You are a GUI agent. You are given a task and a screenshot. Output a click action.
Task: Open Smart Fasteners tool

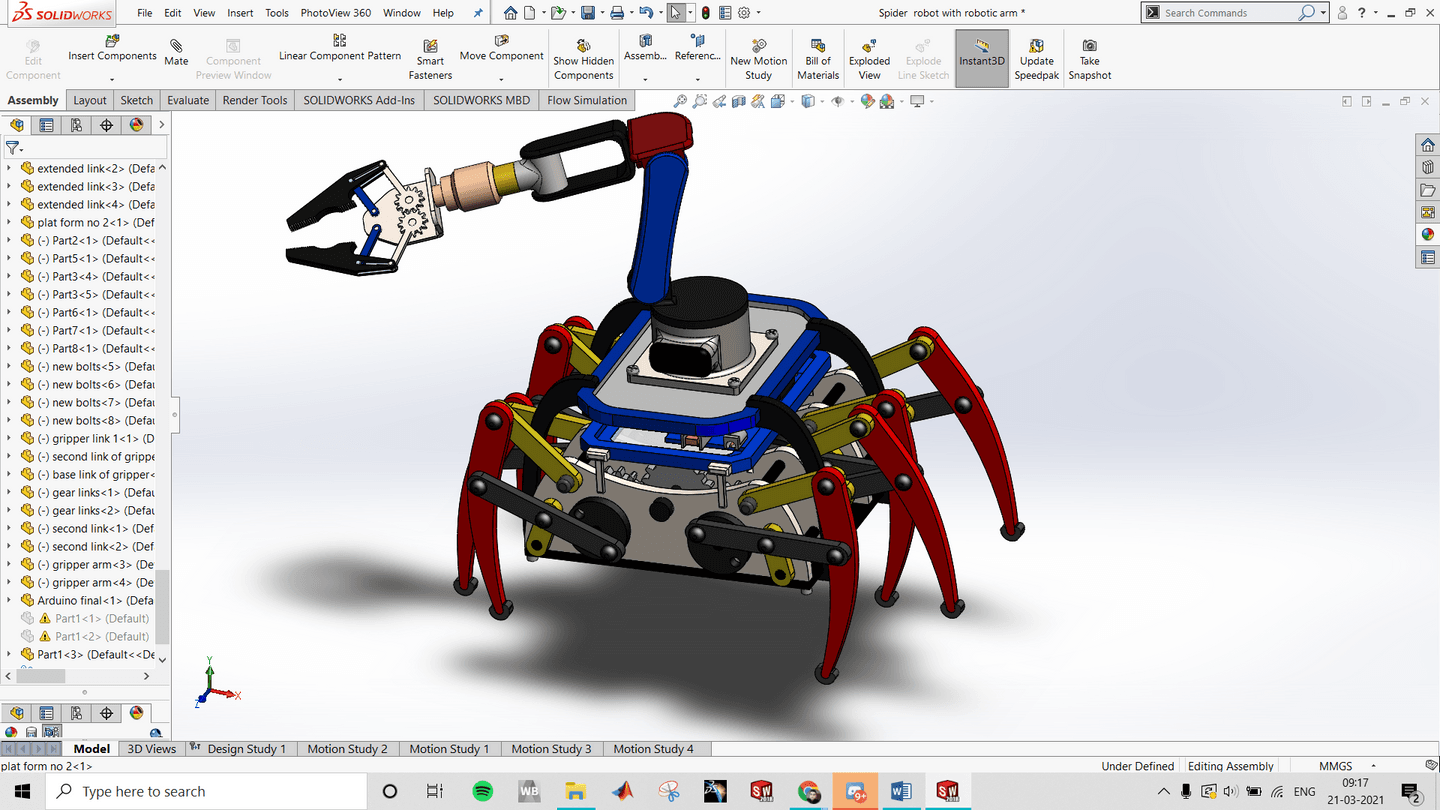pyautogui.click(x=430, y=60)
